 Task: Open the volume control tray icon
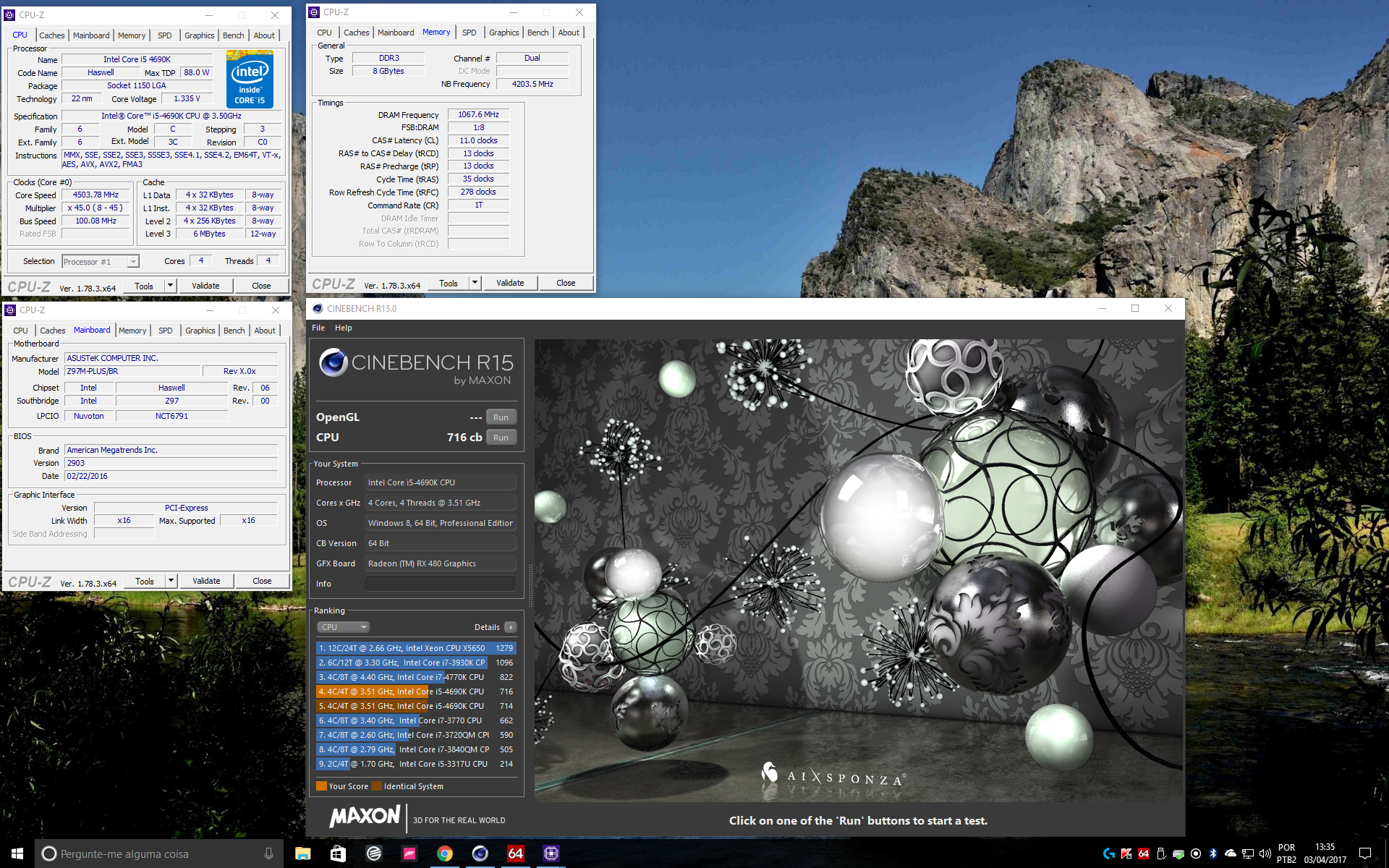1265,854
